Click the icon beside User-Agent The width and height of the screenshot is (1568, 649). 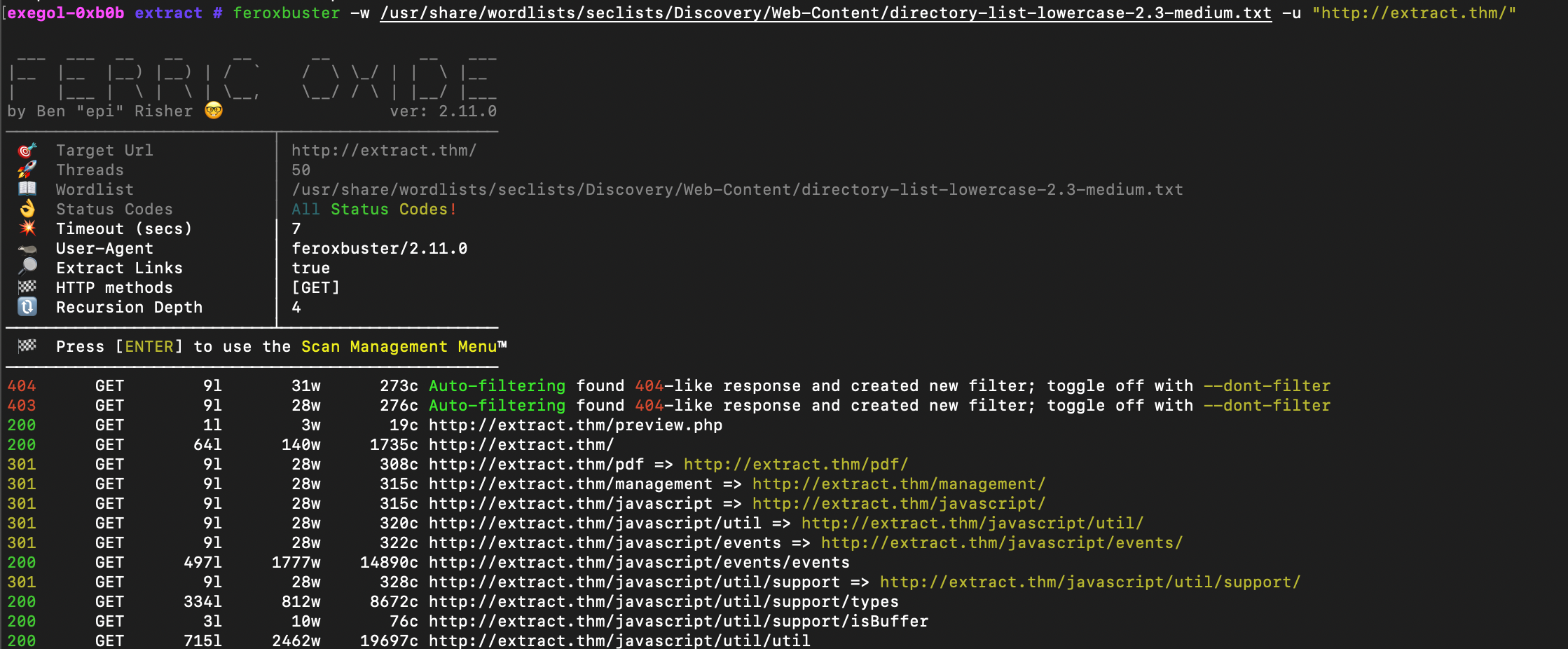tap(27, 248)
